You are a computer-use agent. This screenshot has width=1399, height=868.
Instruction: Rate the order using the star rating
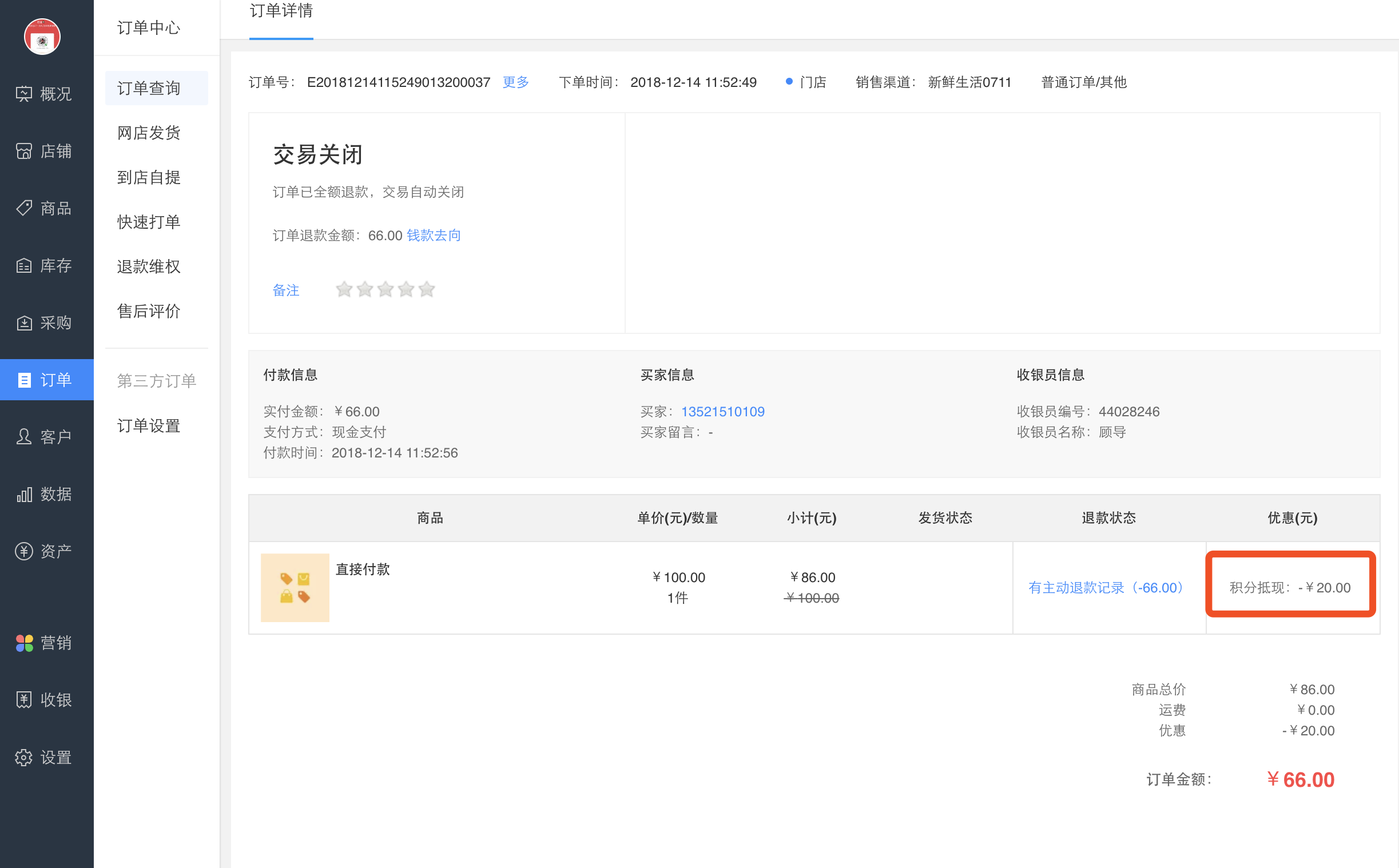(385, 289)
